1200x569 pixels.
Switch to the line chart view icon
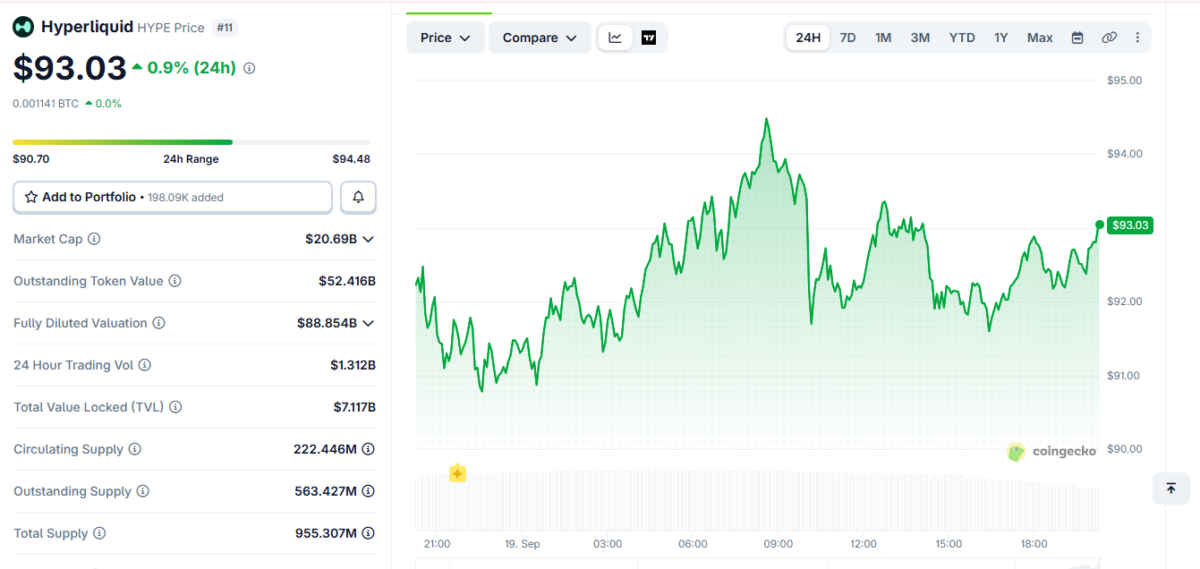coord(615,38)
